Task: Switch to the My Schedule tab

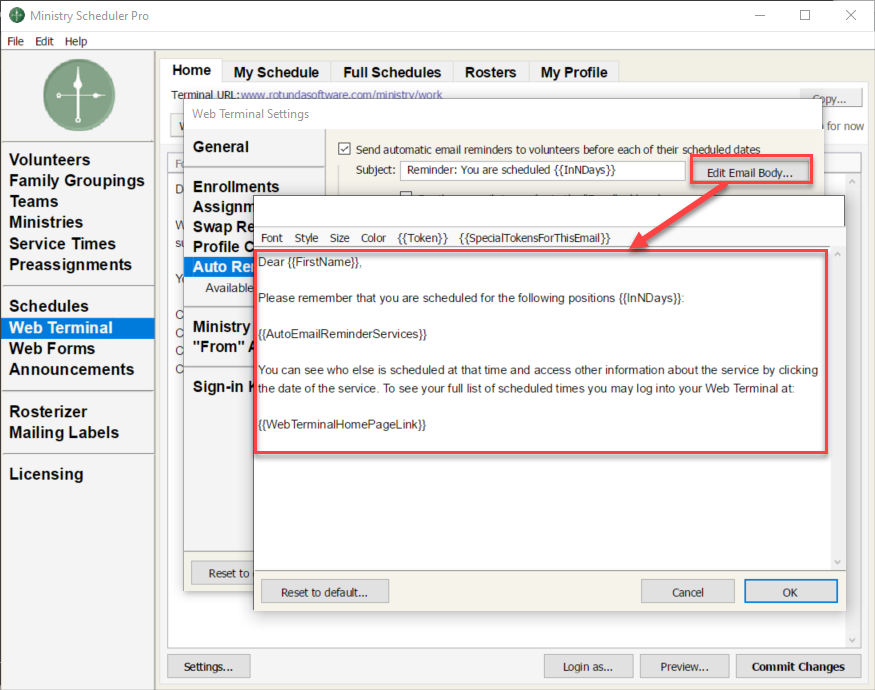Action: click(x=276, y=72)
